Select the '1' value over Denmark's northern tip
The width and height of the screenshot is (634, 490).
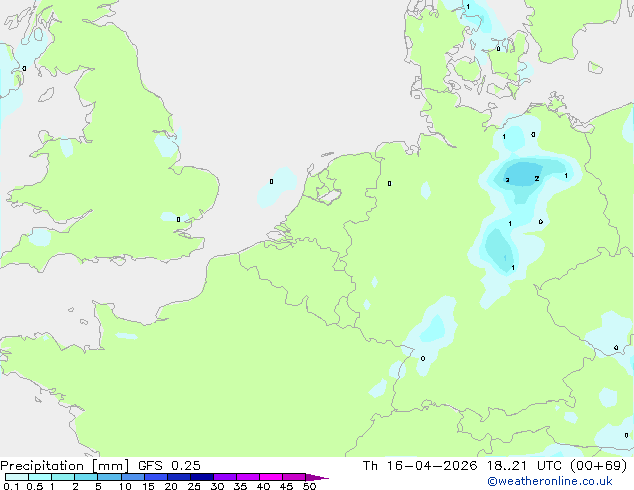point(468,7)
